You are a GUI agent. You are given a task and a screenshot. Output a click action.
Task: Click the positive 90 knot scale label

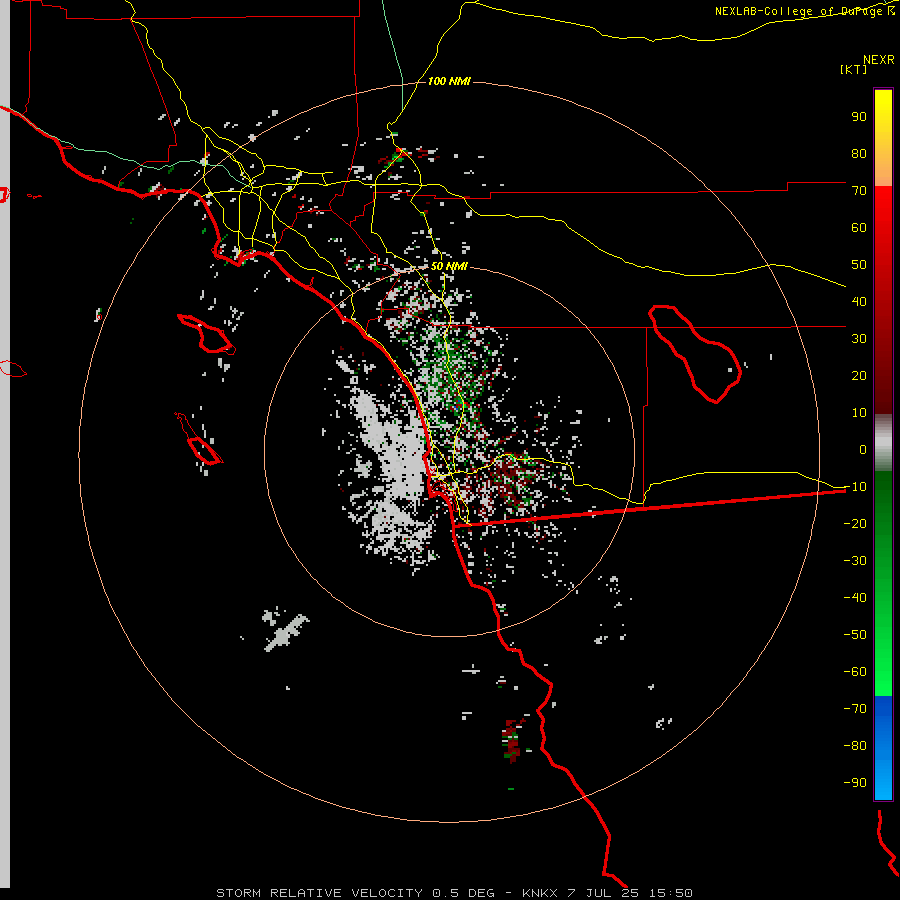859,117
